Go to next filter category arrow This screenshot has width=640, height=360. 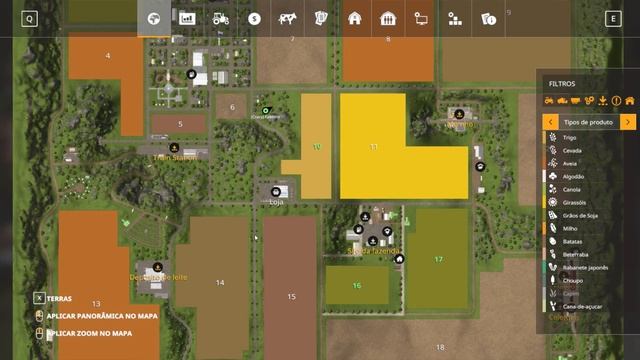[x=628, y=122]
